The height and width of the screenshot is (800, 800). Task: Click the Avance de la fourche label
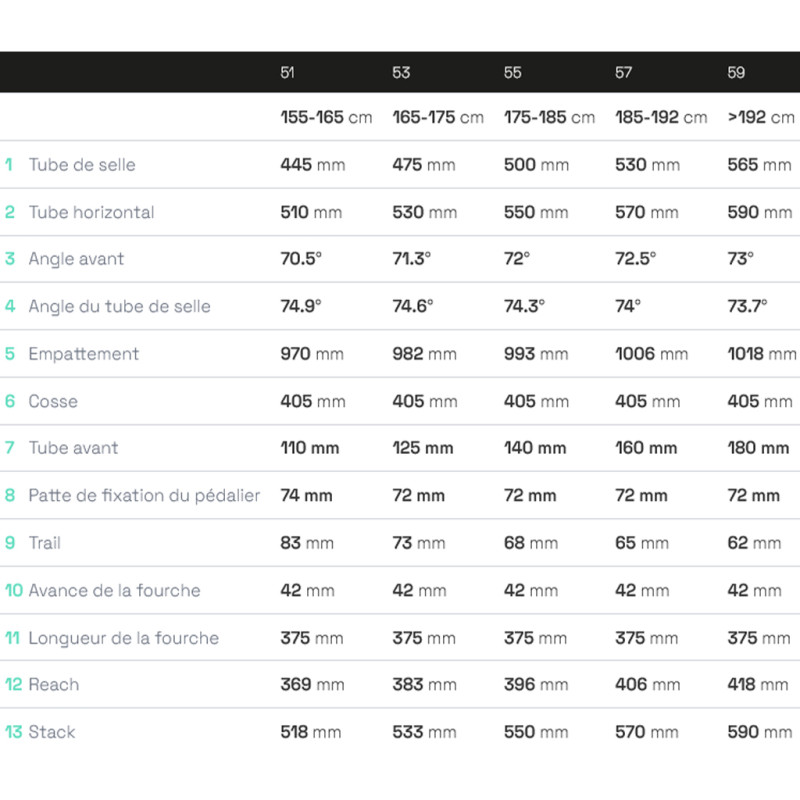(x=114, y=590)
